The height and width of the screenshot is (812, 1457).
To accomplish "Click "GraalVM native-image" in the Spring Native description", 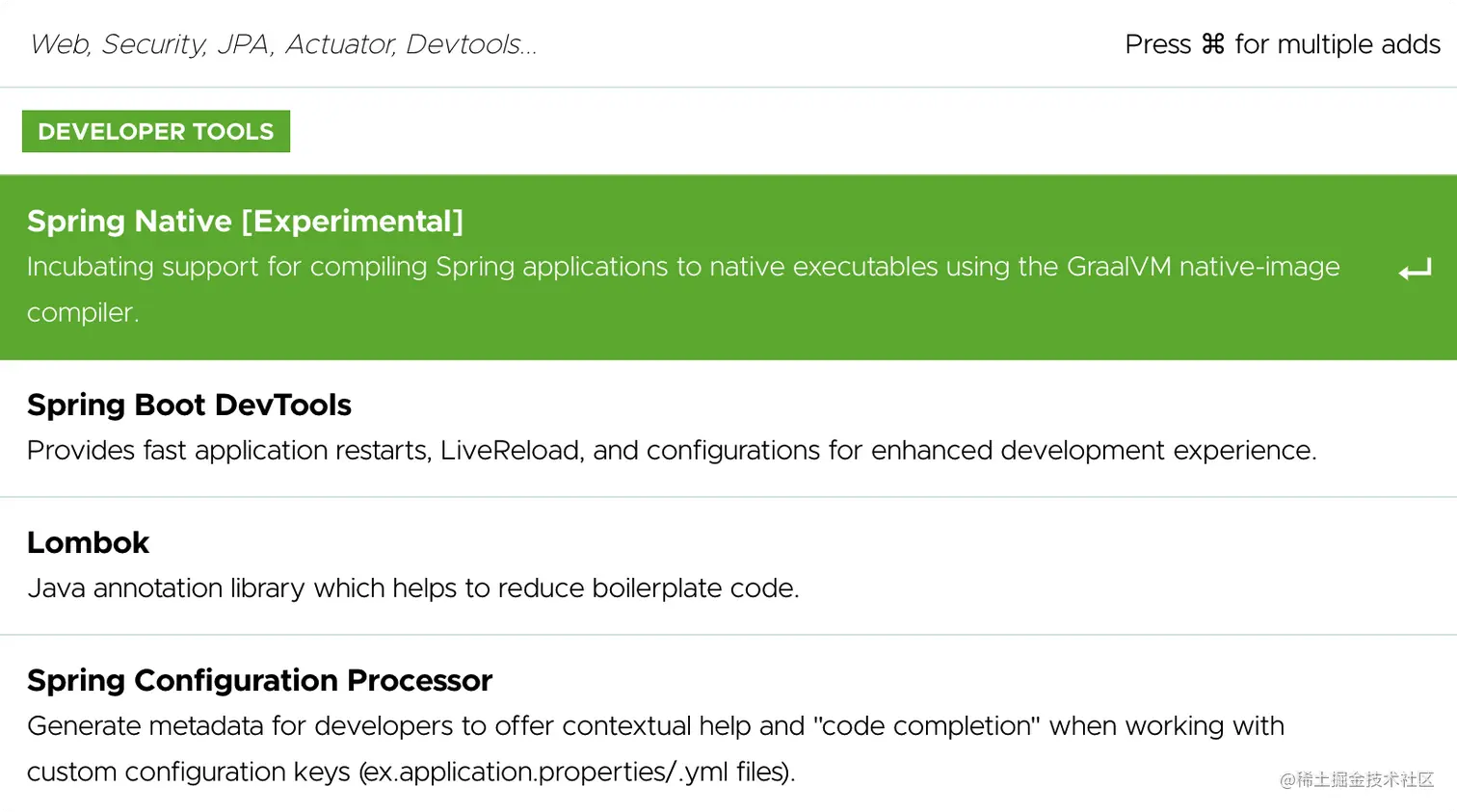I will click(x=1203, y=267).
